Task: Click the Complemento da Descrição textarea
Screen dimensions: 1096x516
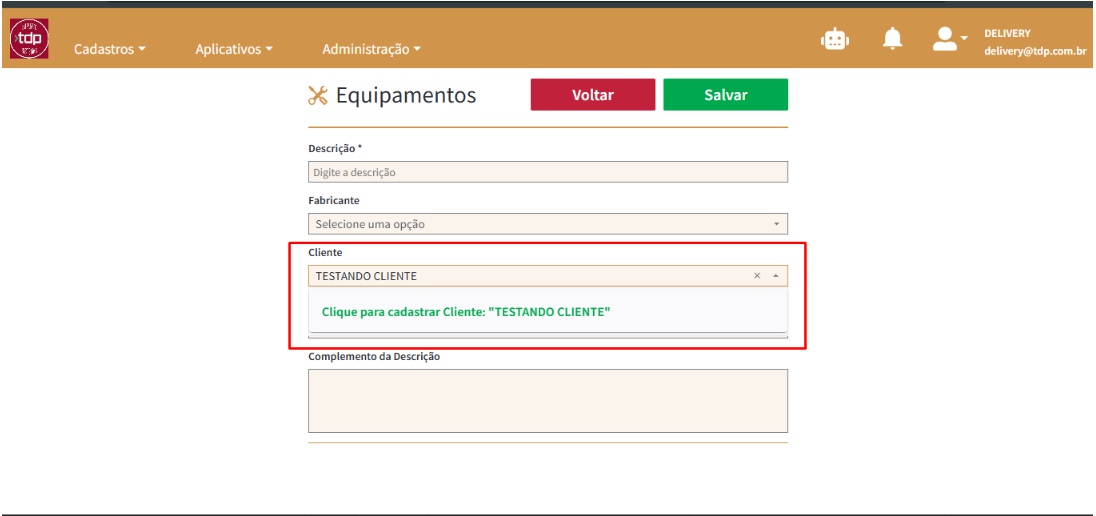Action: point(548,401)
